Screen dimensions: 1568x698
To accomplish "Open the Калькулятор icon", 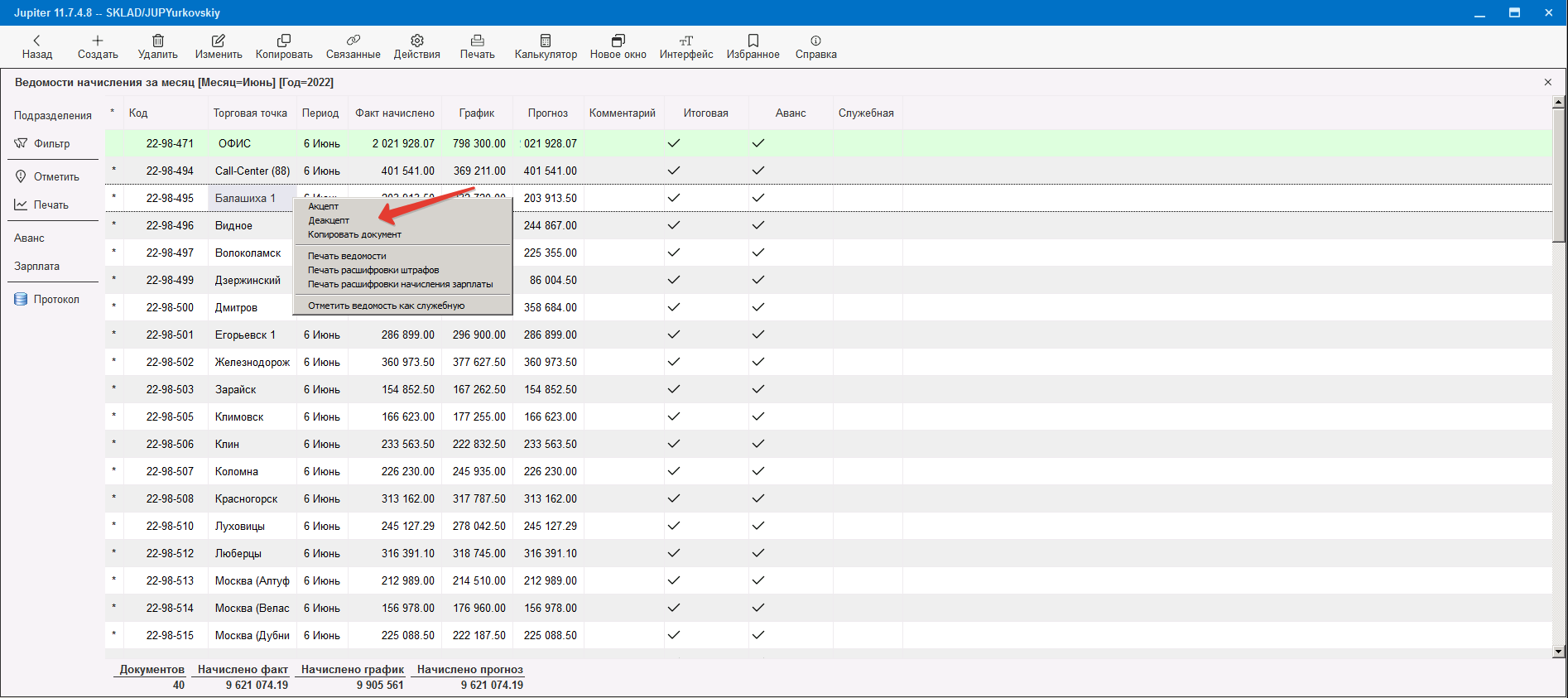I will (x=546, y=40).
